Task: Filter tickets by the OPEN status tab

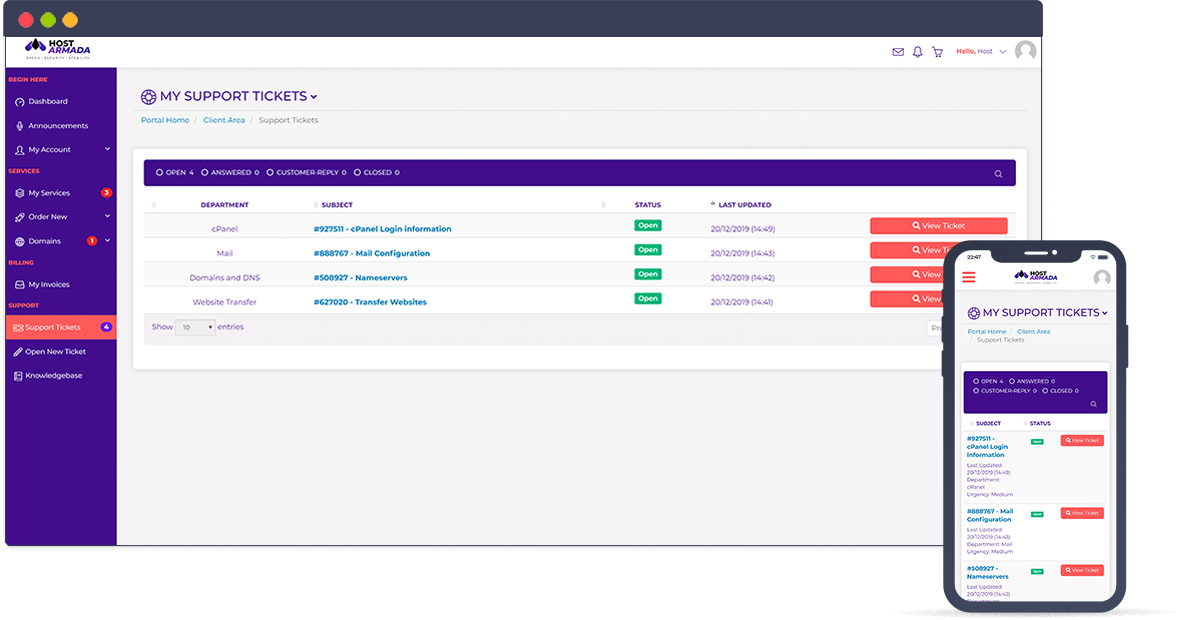Action: click(176, 172)
